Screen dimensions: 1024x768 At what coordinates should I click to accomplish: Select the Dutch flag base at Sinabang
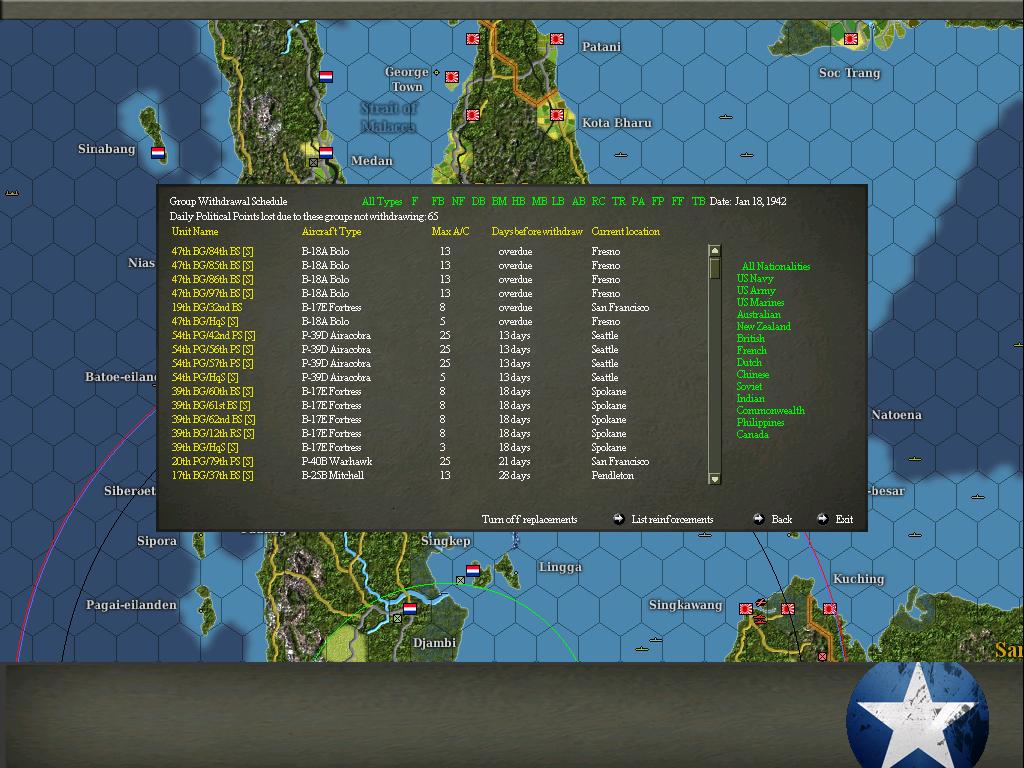(x=157, y=153)
